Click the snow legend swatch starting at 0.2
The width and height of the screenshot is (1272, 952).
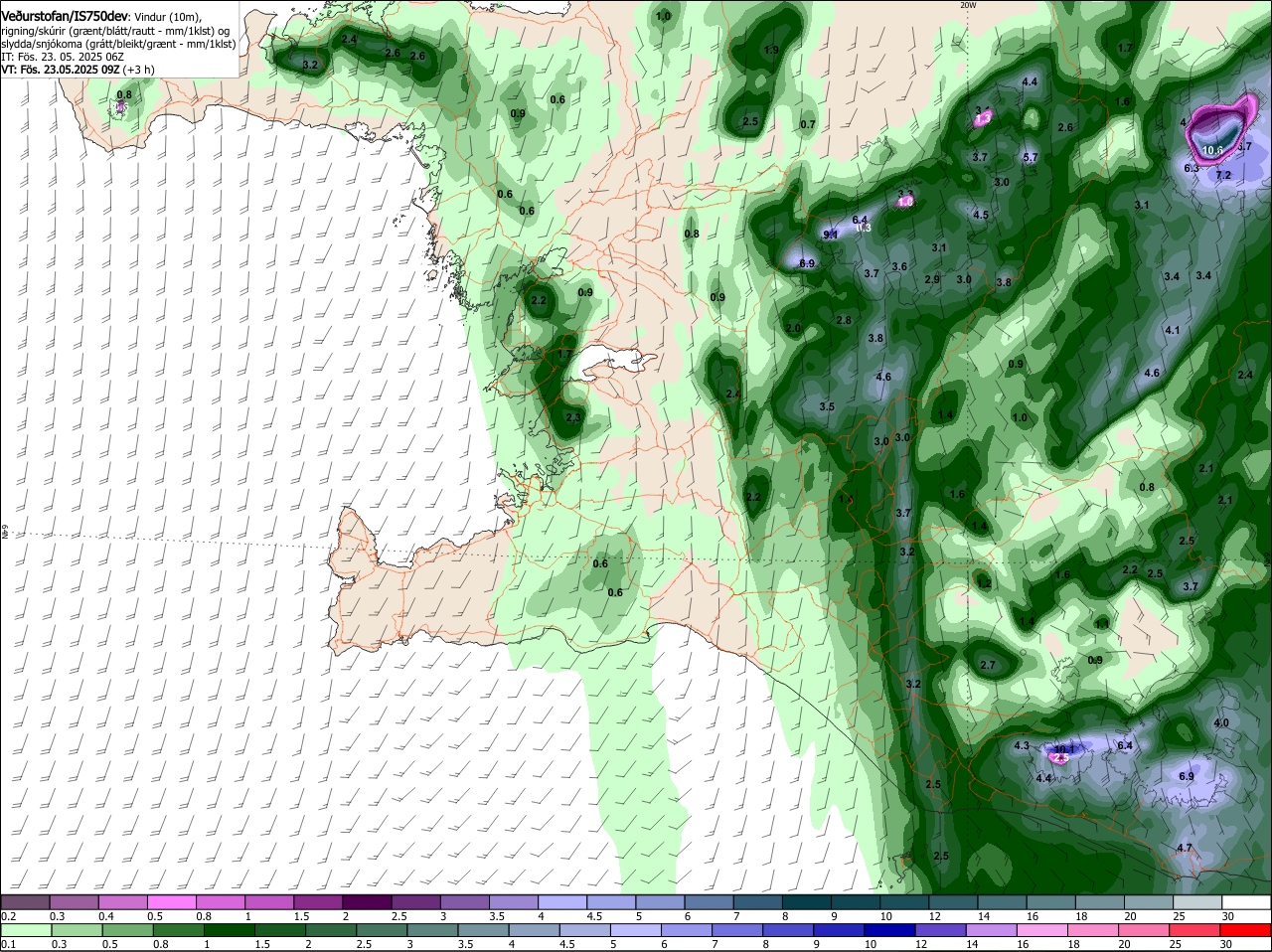tap(25, 901)
